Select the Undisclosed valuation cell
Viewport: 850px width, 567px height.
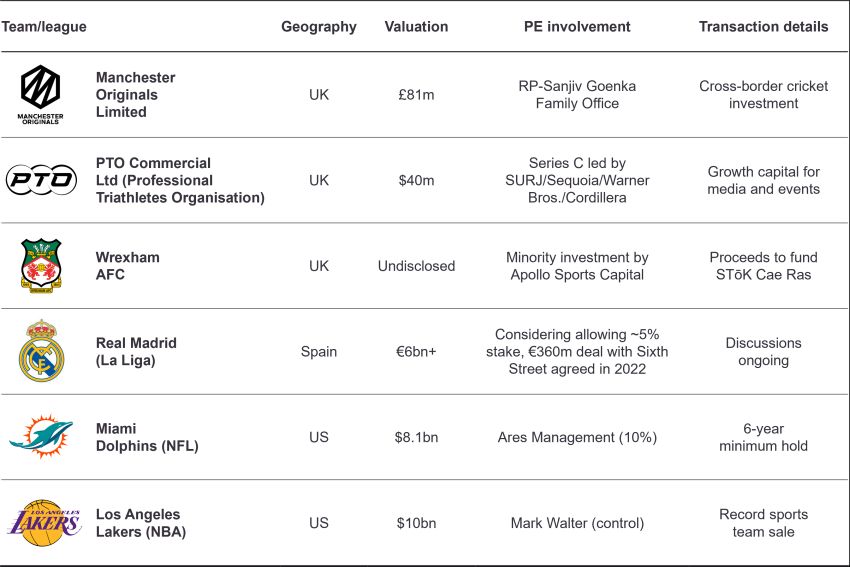(x=416, y=266)
